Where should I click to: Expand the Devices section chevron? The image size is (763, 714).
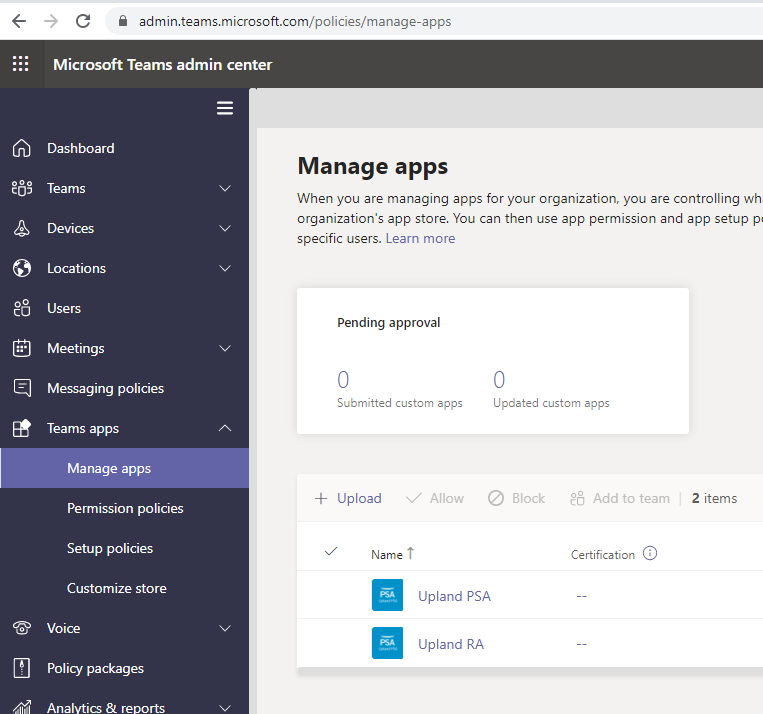pyautogui.click(x=225, y=228)
